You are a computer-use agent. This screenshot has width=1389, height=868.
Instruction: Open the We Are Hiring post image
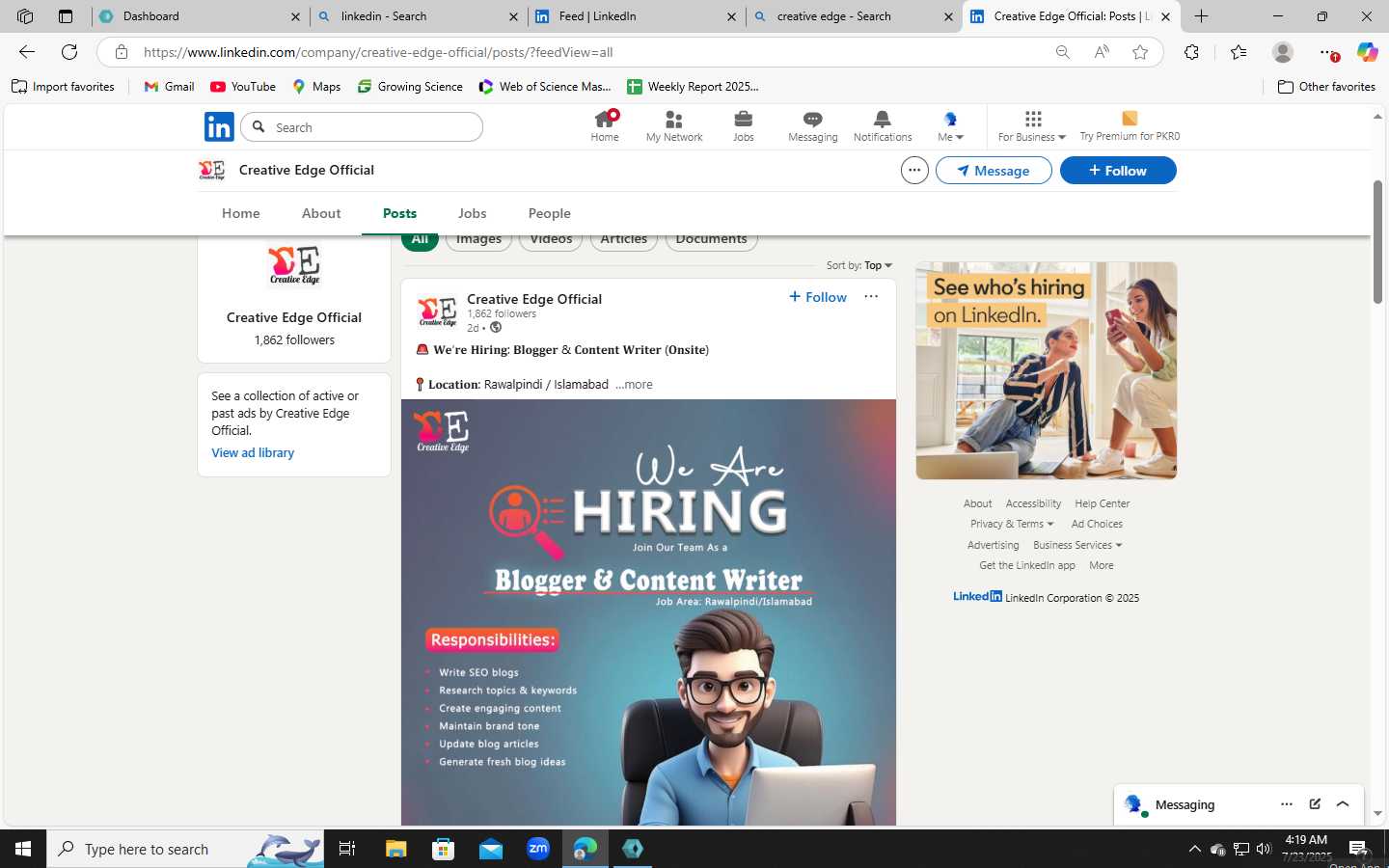pyautogui.click(x=648, y=611)
